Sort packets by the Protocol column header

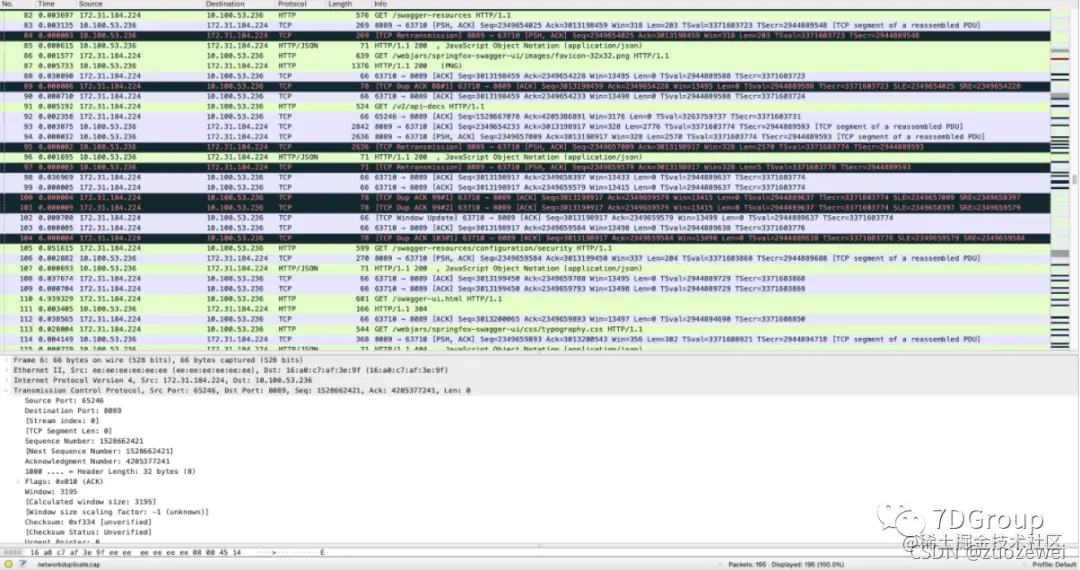coord(300,4)
